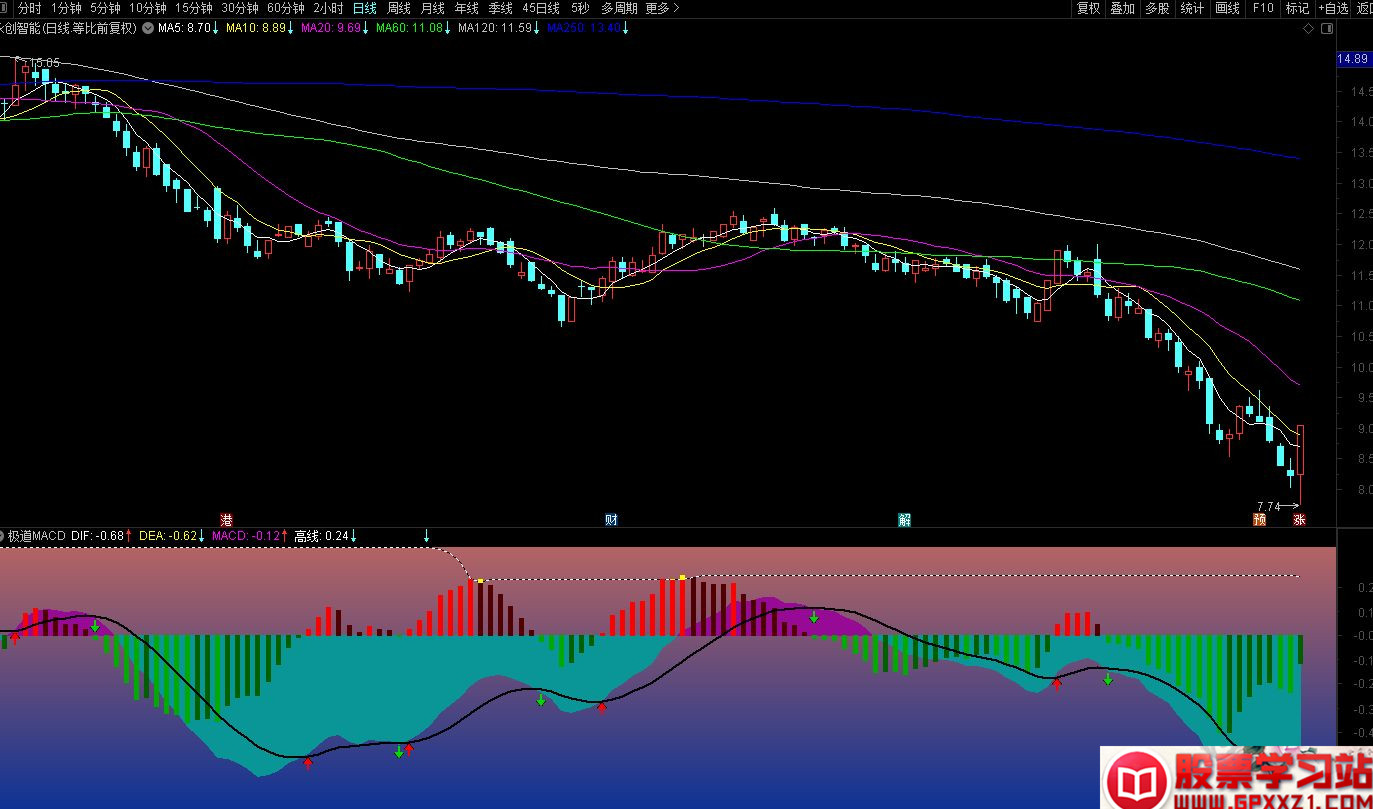Click the MA250 moving average label
Image resolution: width=1373 pixels, height=809 pixels.
[583, 28]
